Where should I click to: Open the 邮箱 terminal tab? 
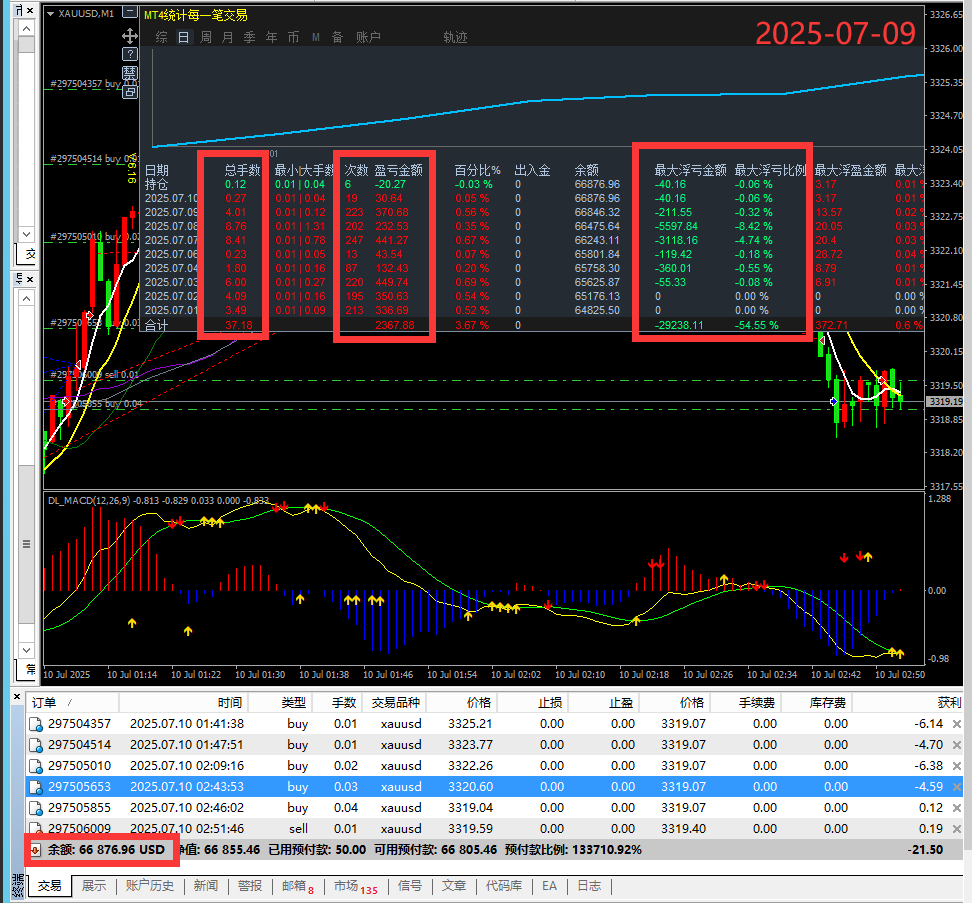pos(298,886)
